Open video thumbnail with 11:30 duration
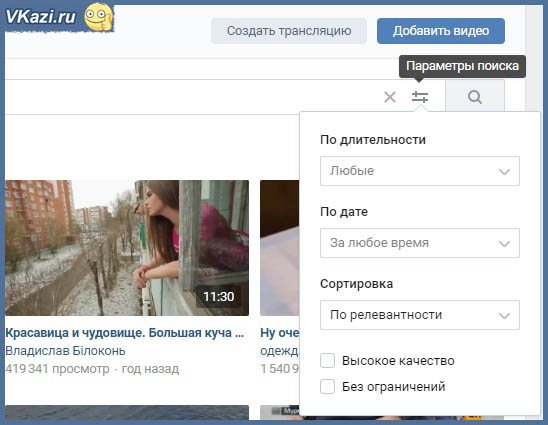 click(127, 248)
